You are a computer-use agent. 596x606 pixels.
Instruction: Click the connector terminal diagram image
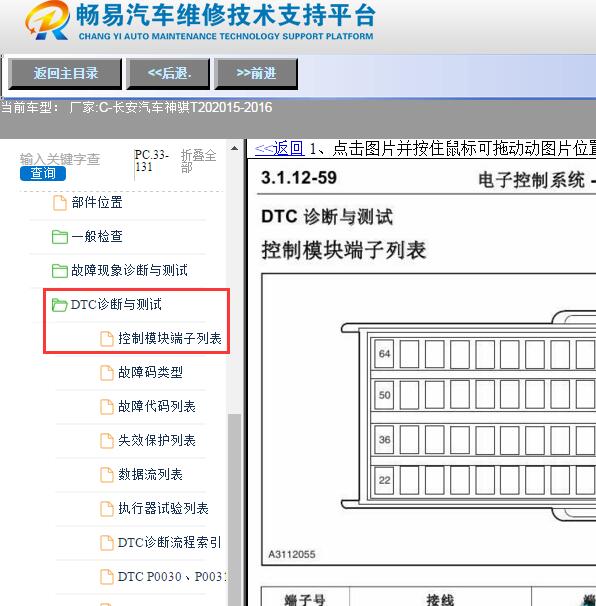pos(429,420)
